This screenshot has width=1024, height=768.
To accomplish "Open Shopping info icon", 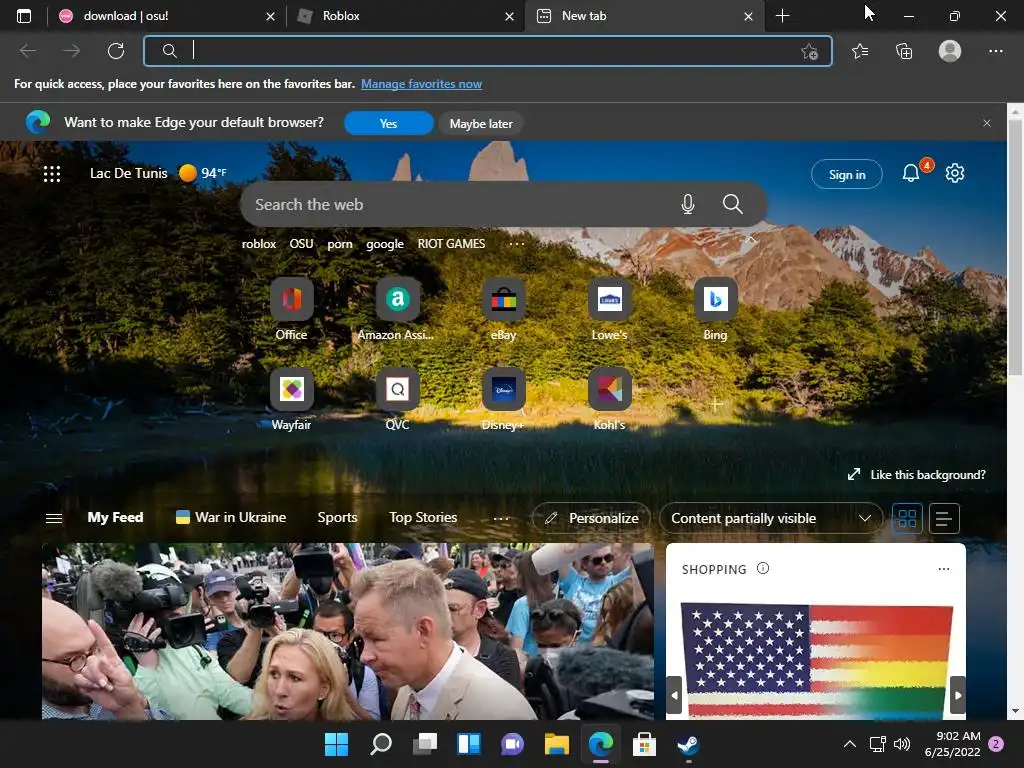I will (763, 568).
